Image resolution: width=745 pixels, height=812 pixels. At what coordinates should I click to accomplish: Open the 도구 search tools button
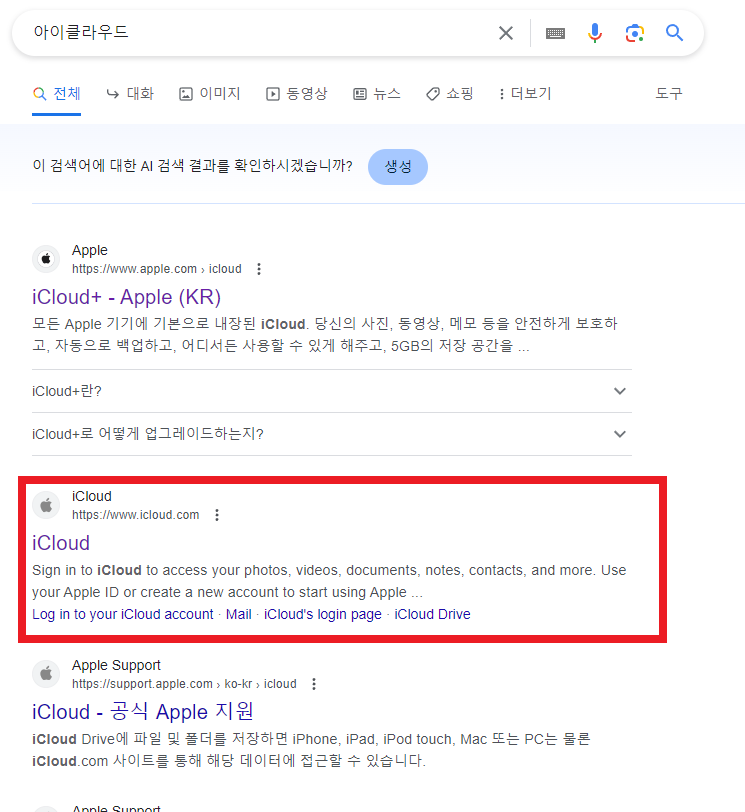click(668, 94)
